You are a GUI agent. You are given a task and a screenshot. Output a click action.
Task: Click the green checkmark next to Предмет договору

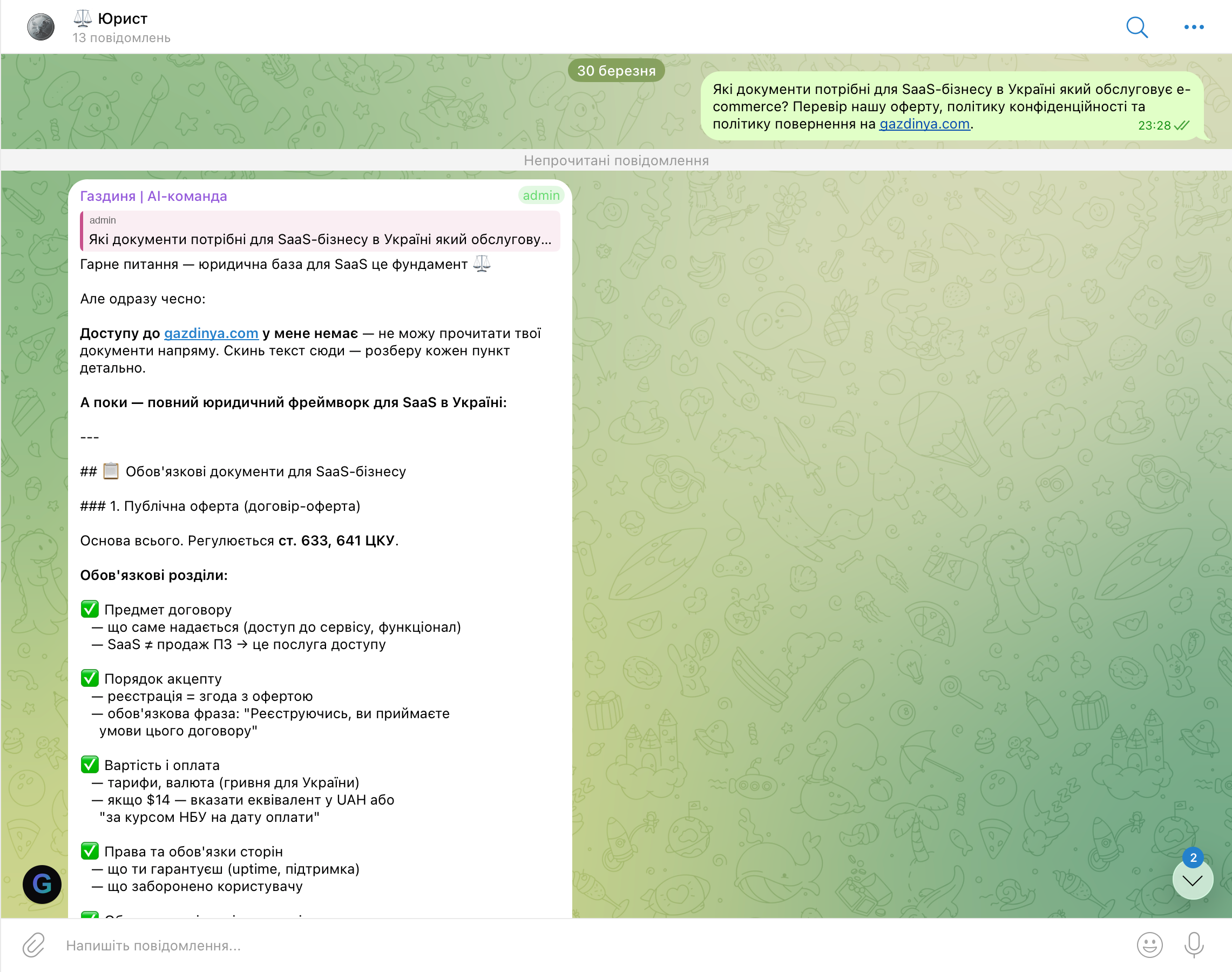(89, 609)
